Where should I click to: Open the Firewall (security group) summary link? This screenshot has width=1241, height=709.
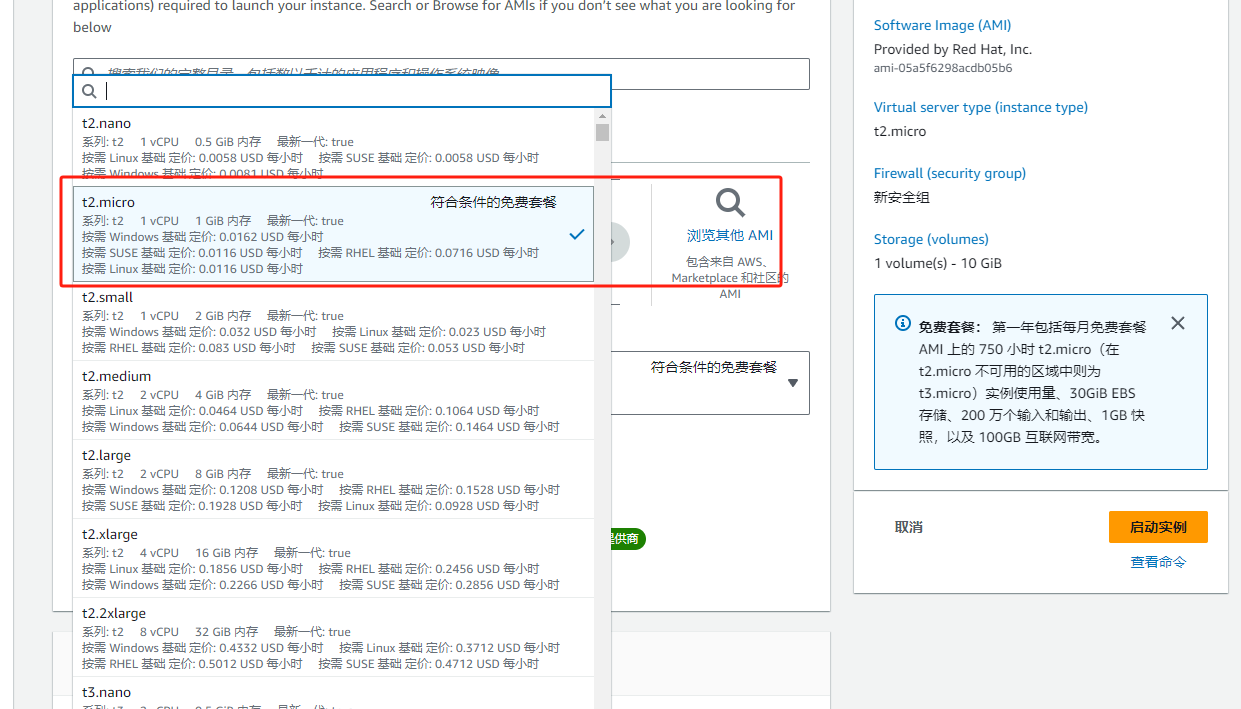click(950, 173)
